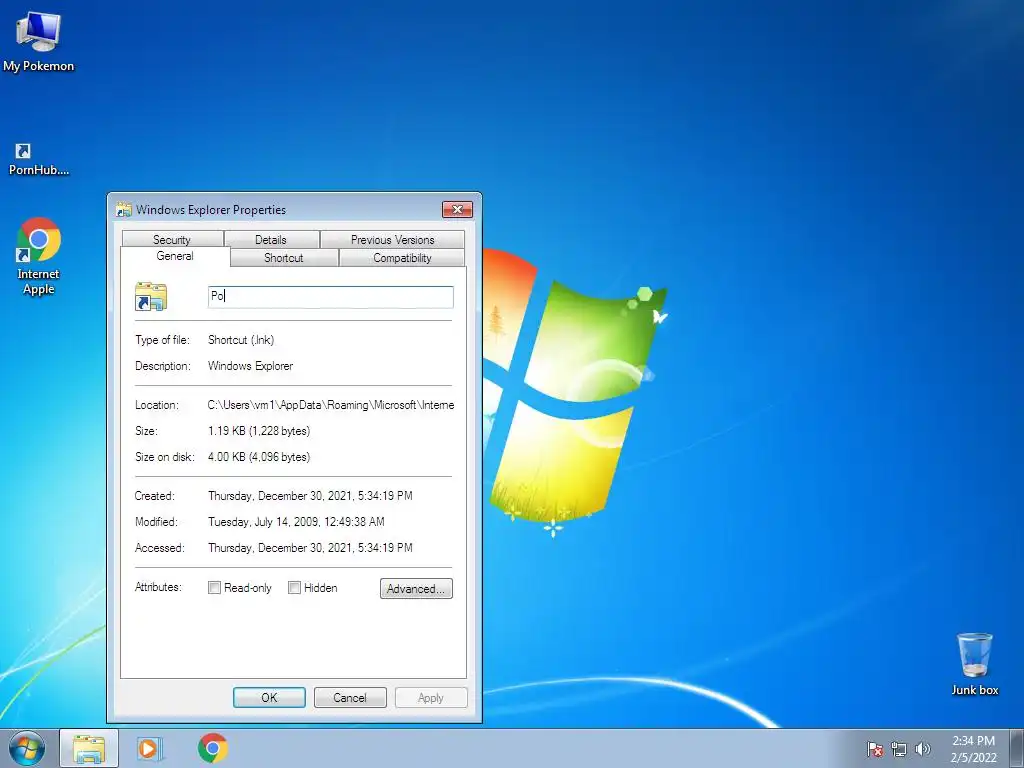1024x768 pixels.
Task: Click the shortcut folder icon in Properties dialog
Action: click(151, 296)
